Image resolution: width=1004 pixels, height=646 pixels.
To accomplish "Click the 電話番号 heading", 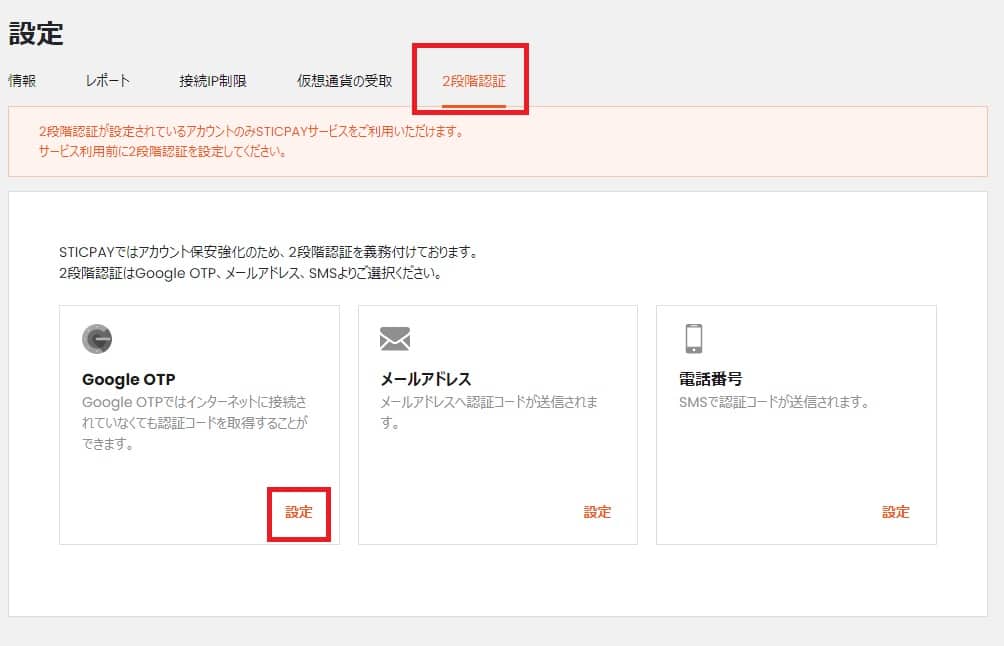I will pyautogui.click(x=711, y=379).
